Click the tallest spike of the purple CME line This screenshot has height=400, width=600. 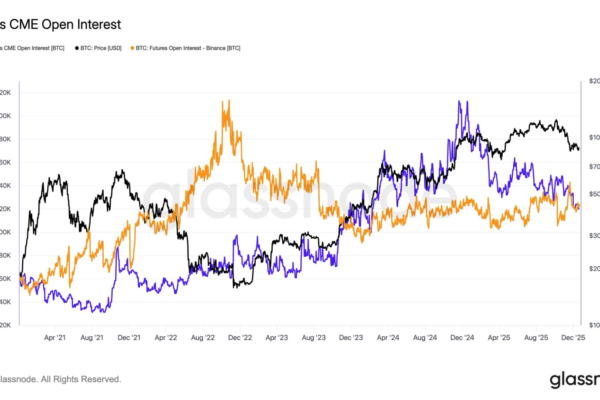tap(458, 101)
